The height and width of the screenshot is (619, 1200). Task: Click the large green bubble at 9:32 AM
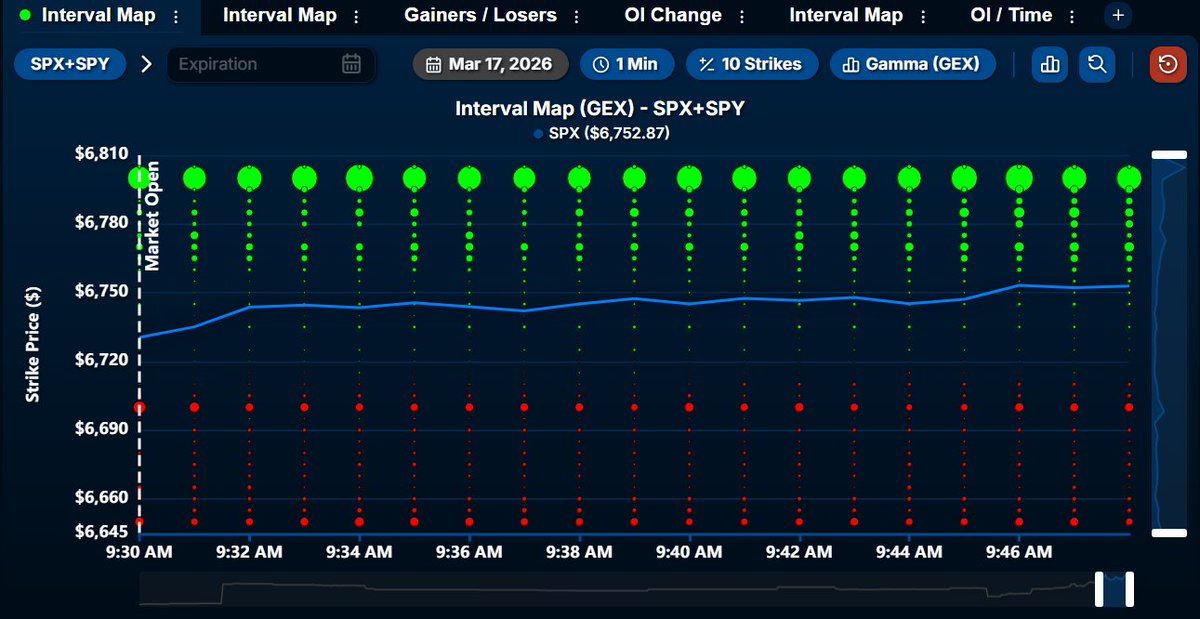click(x=249, y=179)
